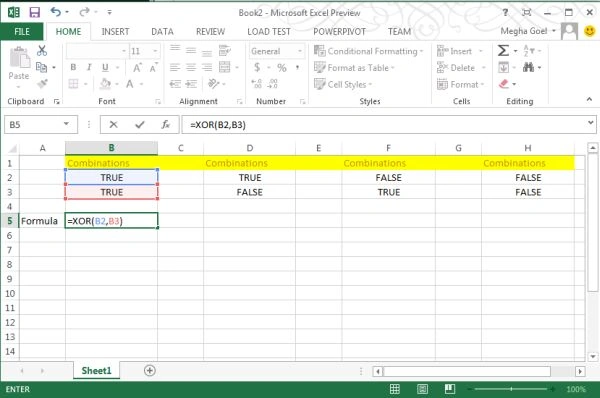Decrease indent of cell
Screen dimensions: 600x398
(175, 84)
